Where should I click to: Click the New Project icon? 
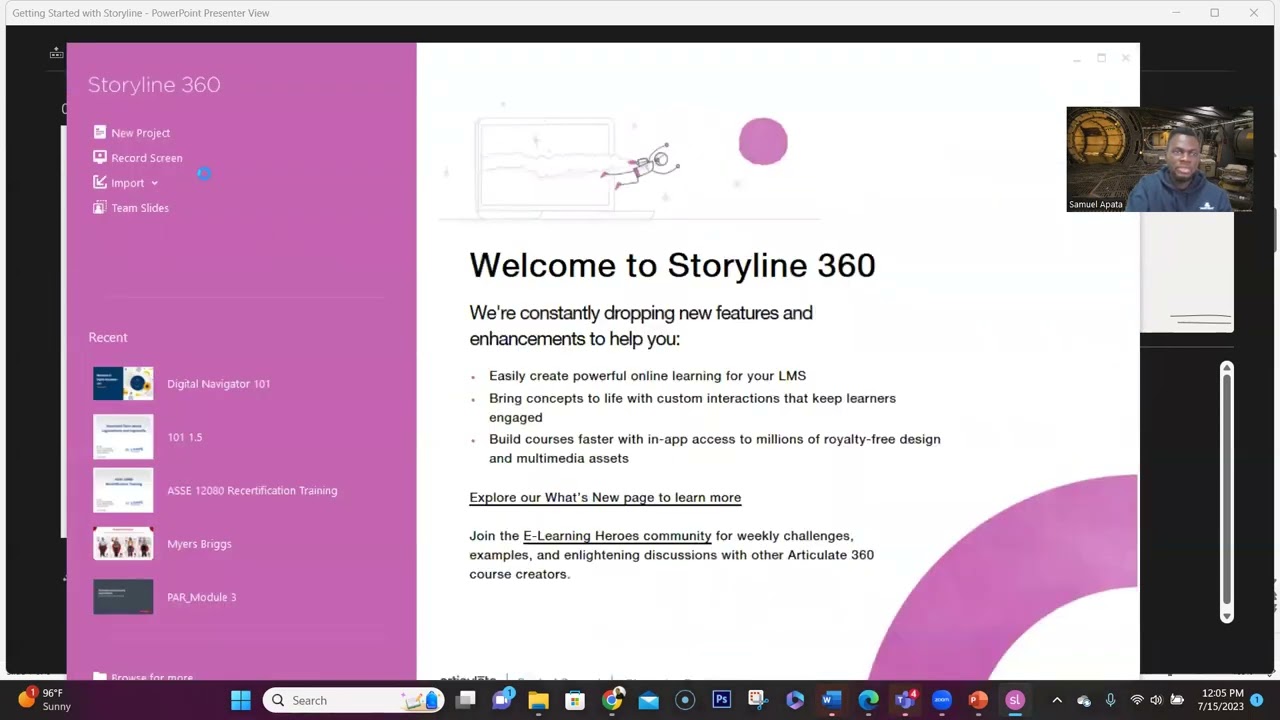99,132
